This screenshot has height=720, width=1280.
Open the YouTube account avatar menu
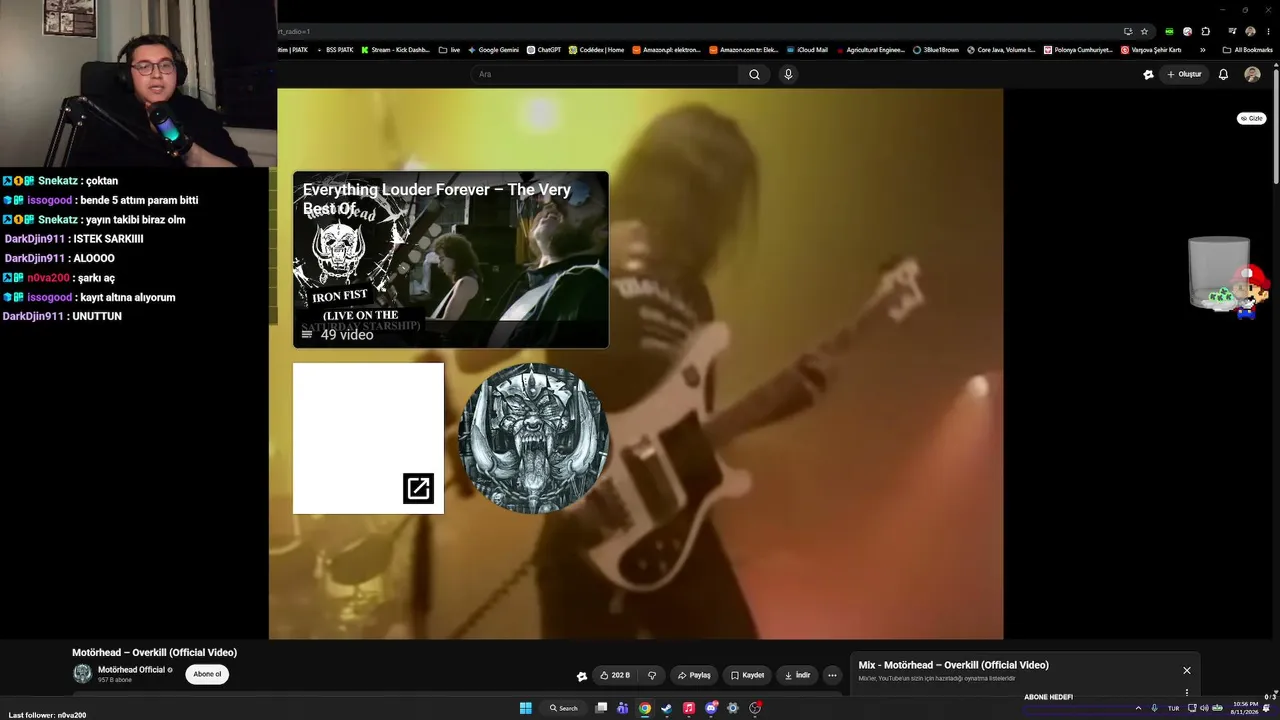tap(1252, 74)
